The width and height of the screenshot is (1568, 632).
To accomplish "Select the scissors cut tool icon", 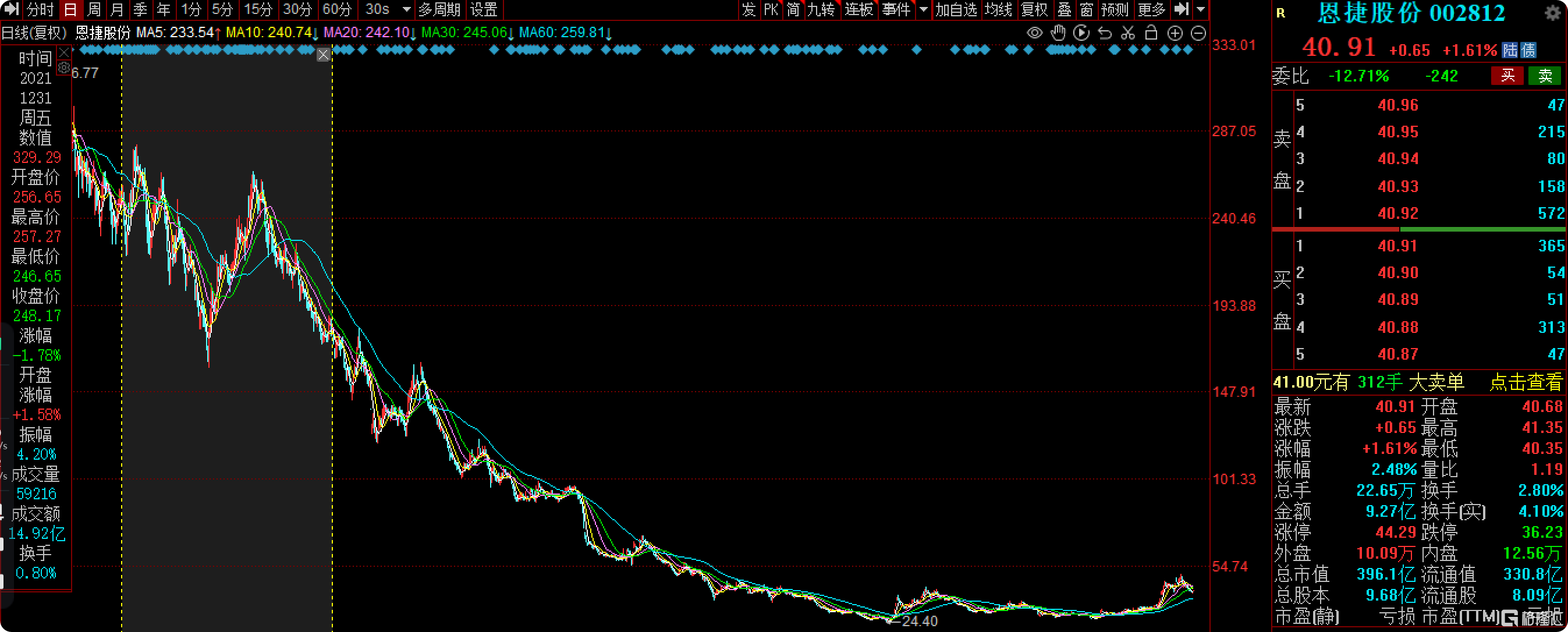I will click(1128, 33).
